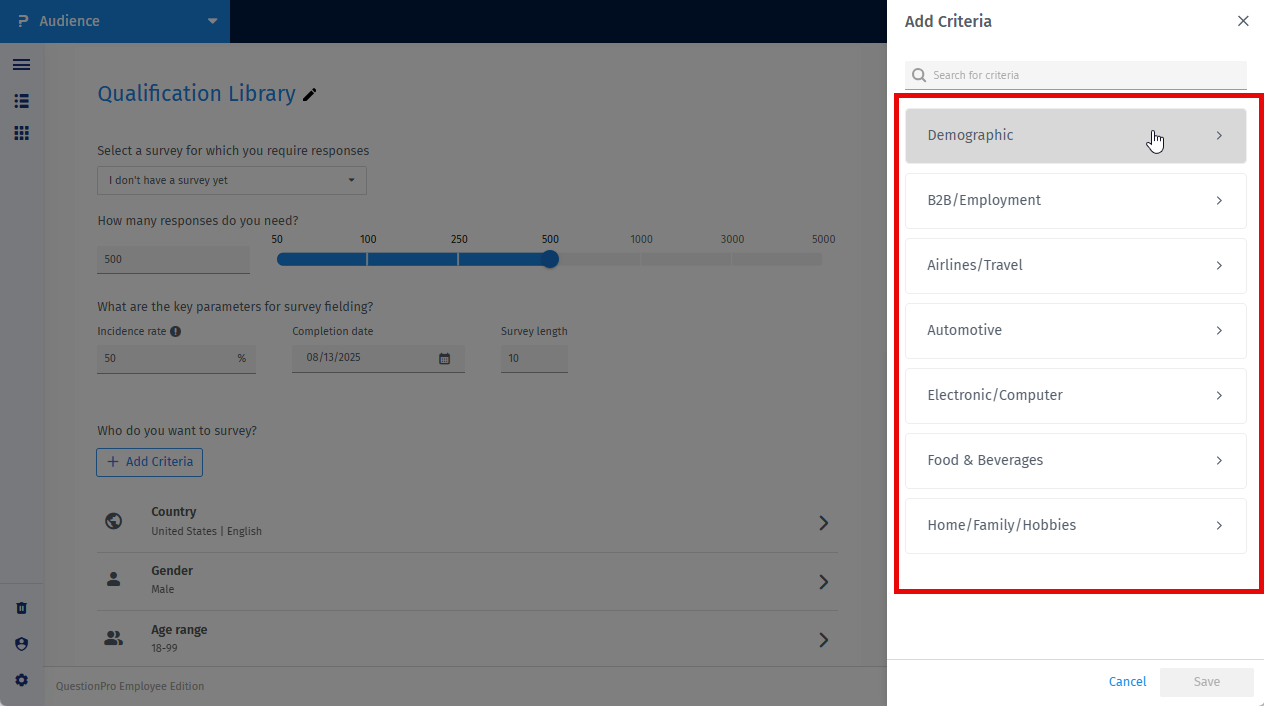
Task: Set slider to the 1000 mark
Action: pyautogui.click(x=641, y=259)
